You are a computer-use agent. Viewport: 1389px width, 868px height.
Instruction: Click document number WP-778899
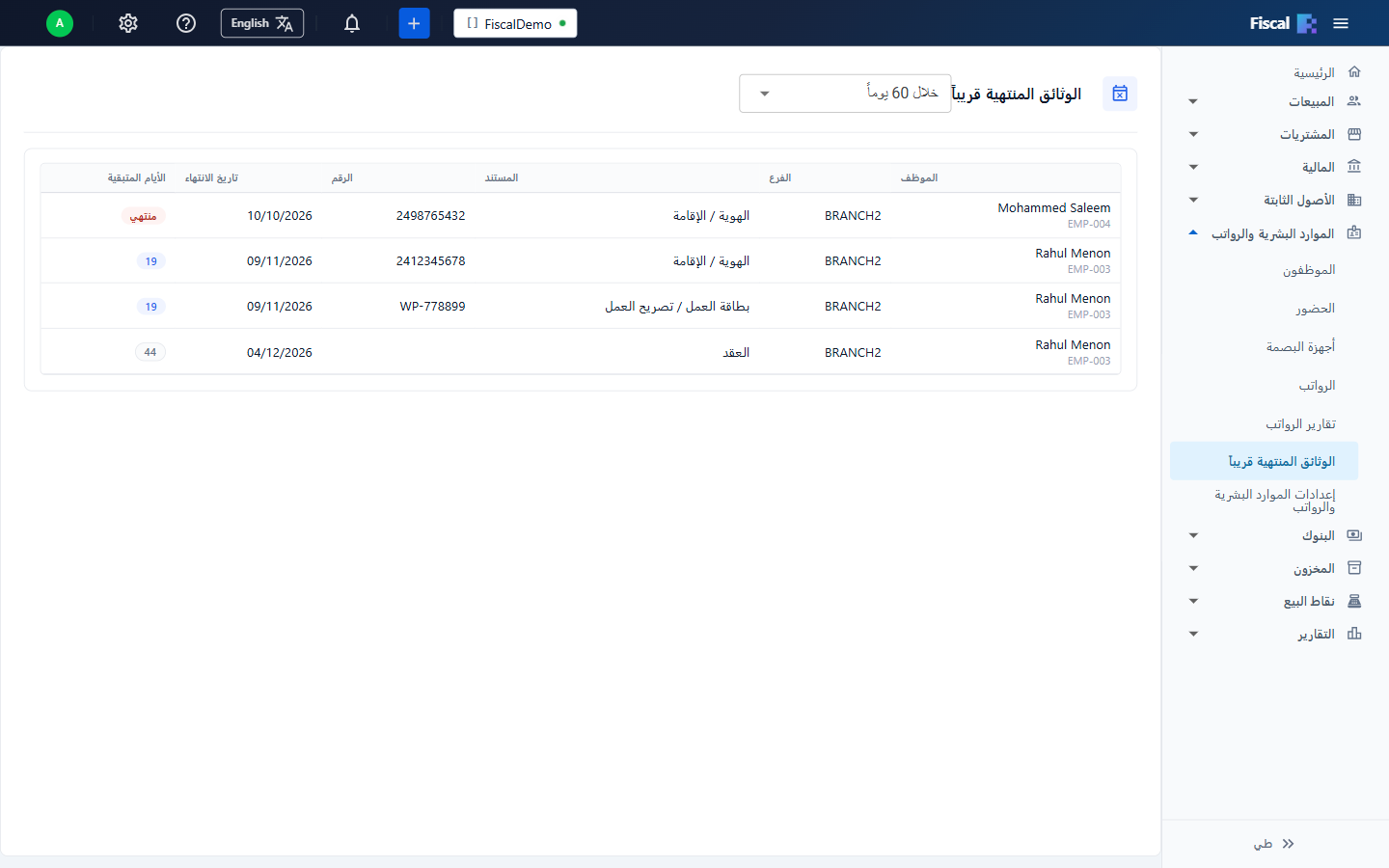click(432, 307)
